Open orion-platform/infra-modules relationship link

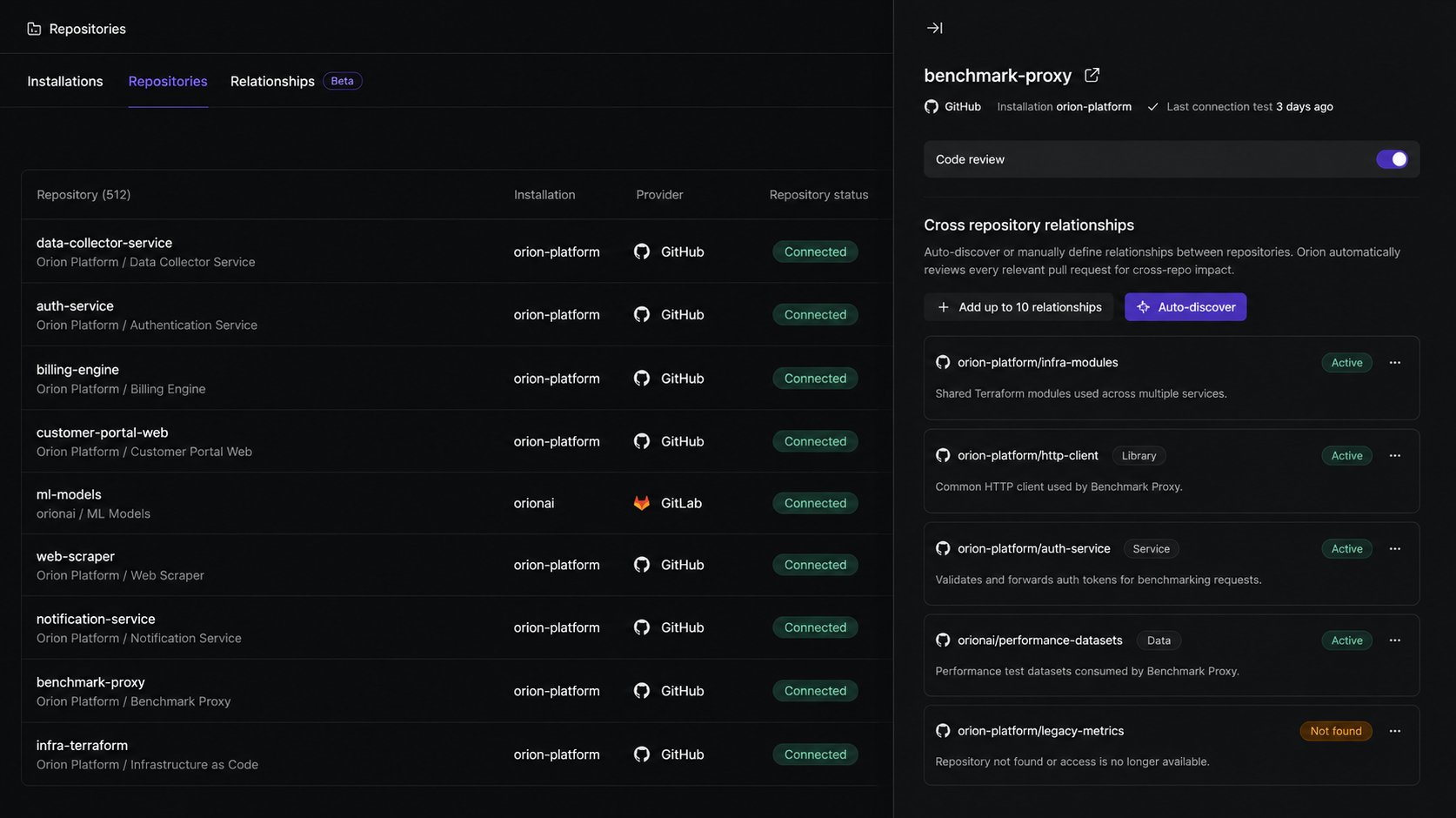(1038, 362)
